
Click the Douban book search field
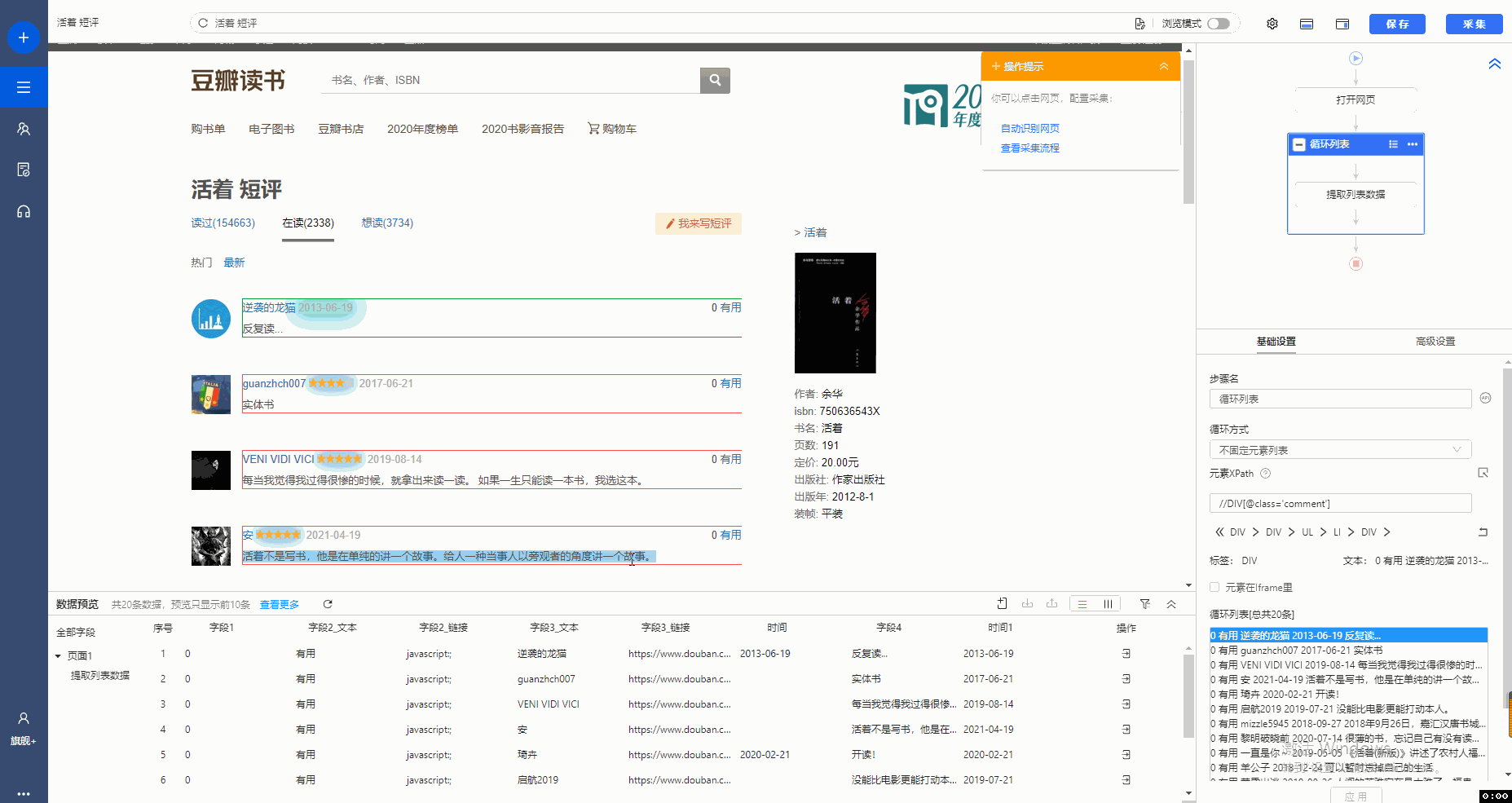coord(510,80)
